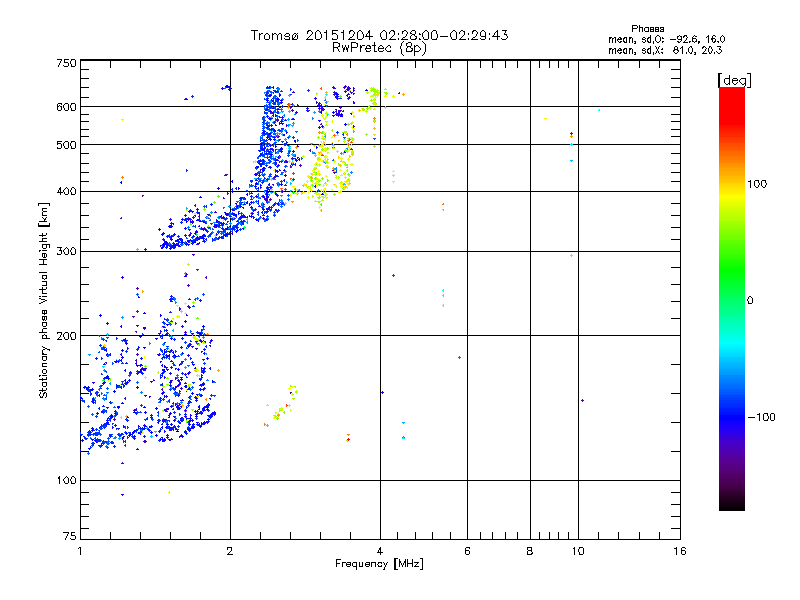Click the y-axis '100' tick label
This screenshot has height=600, width=800.
click(x=66, y=480)
